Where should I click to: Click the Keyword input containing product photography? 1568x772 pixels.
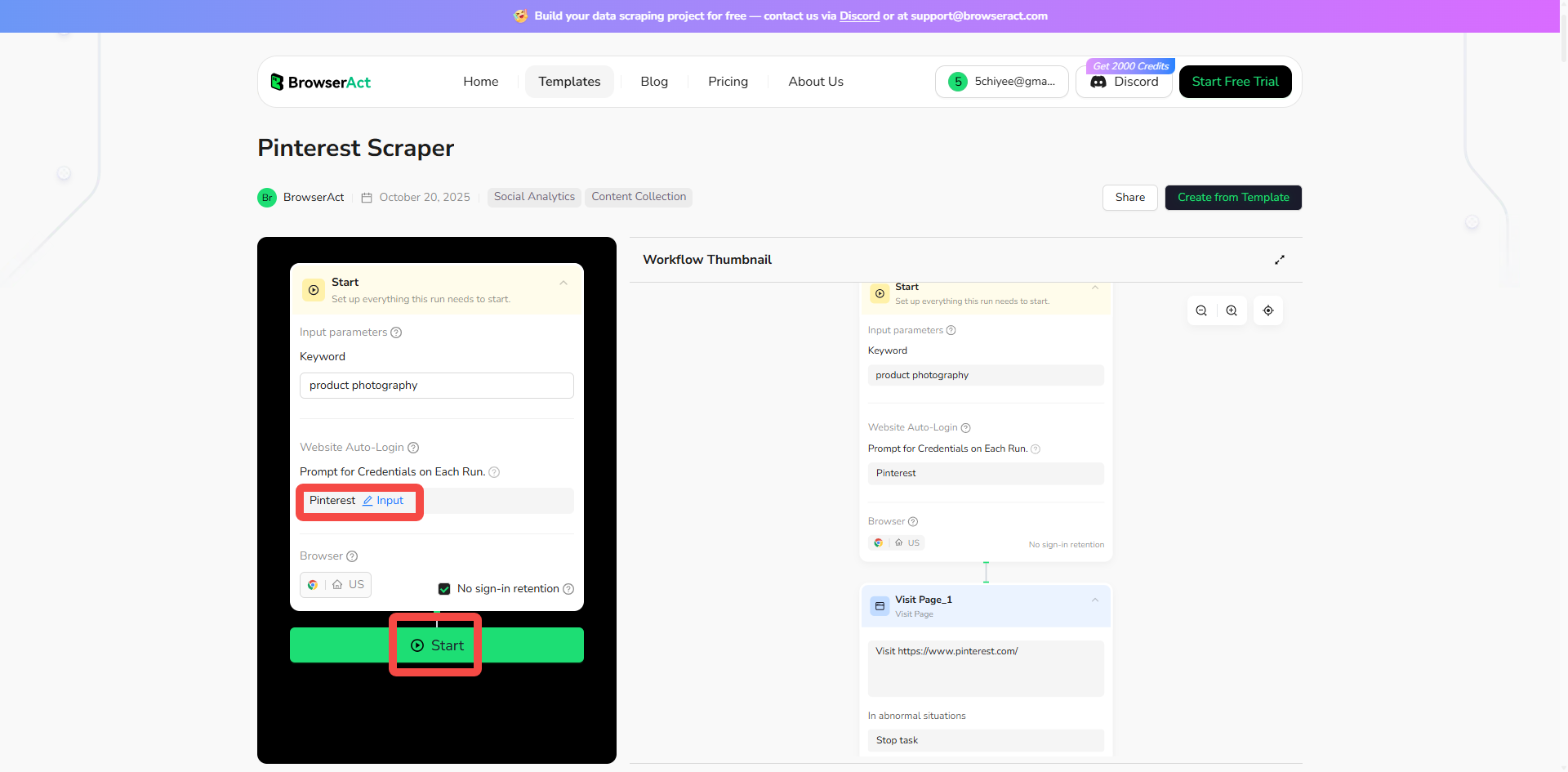point(436,385)
